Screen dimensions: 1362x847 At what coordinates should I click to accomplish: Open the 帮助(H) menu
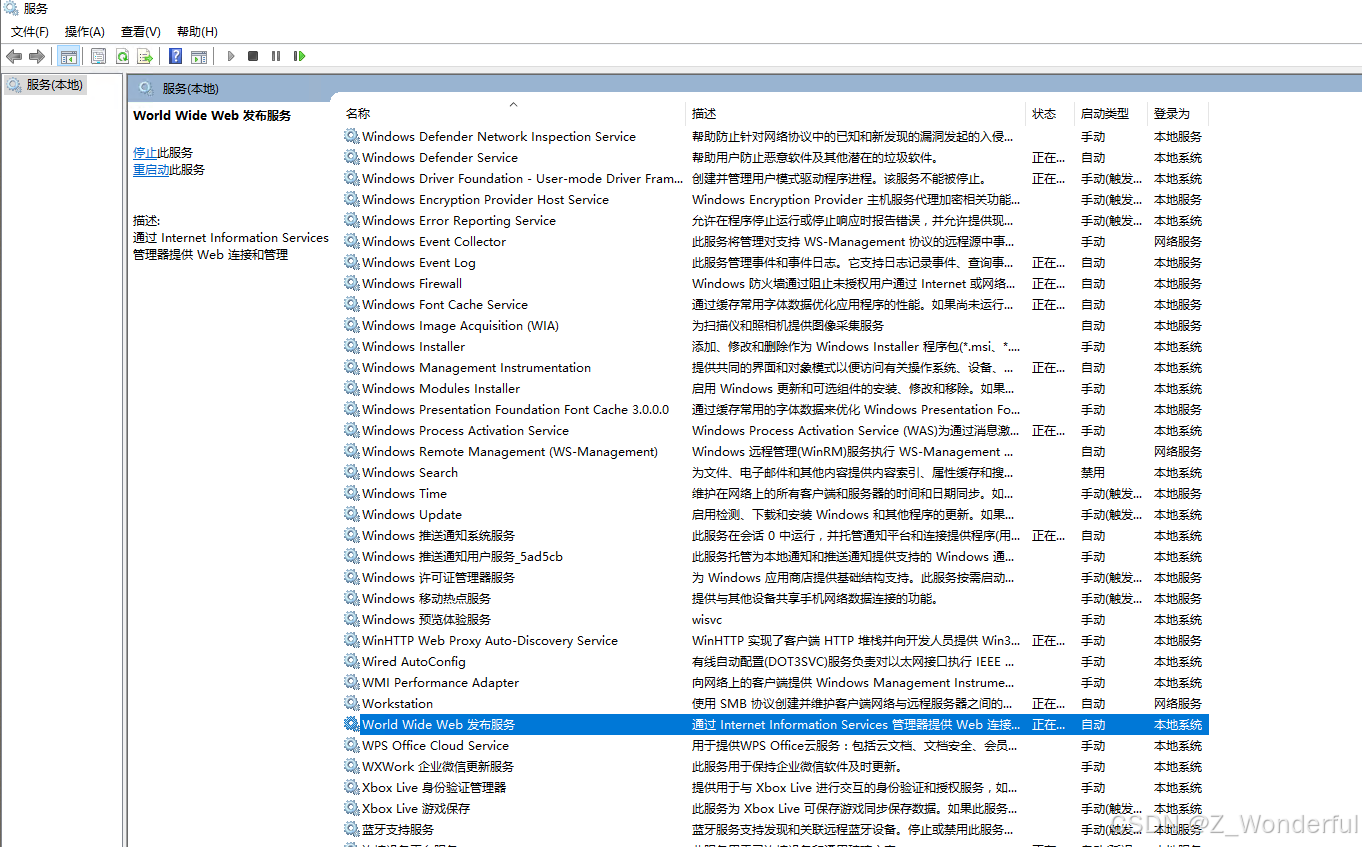coord(196,31)
